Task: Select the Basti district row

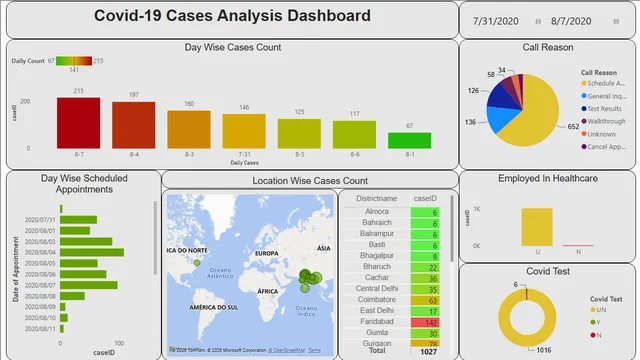Action: 392,245
